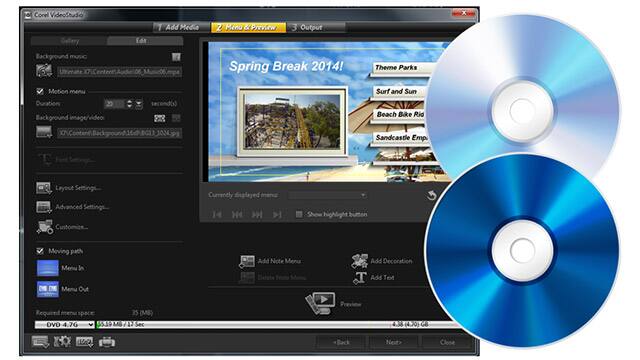Click Add Note Menu icon

pyautogui.click(x=247, y=261)
